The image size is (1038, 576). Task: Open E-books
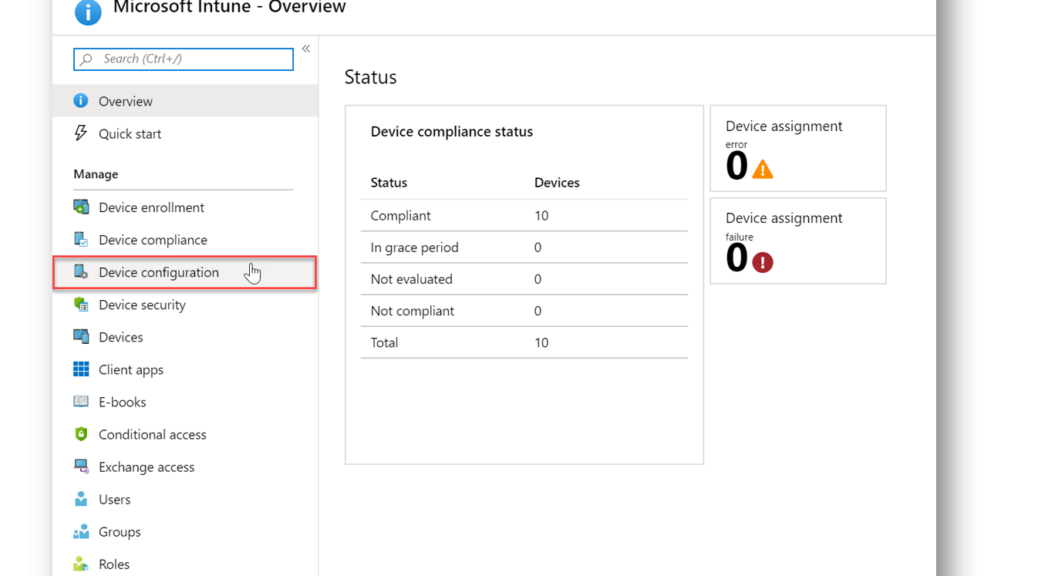pyautogui.click(x=185, y=402)
